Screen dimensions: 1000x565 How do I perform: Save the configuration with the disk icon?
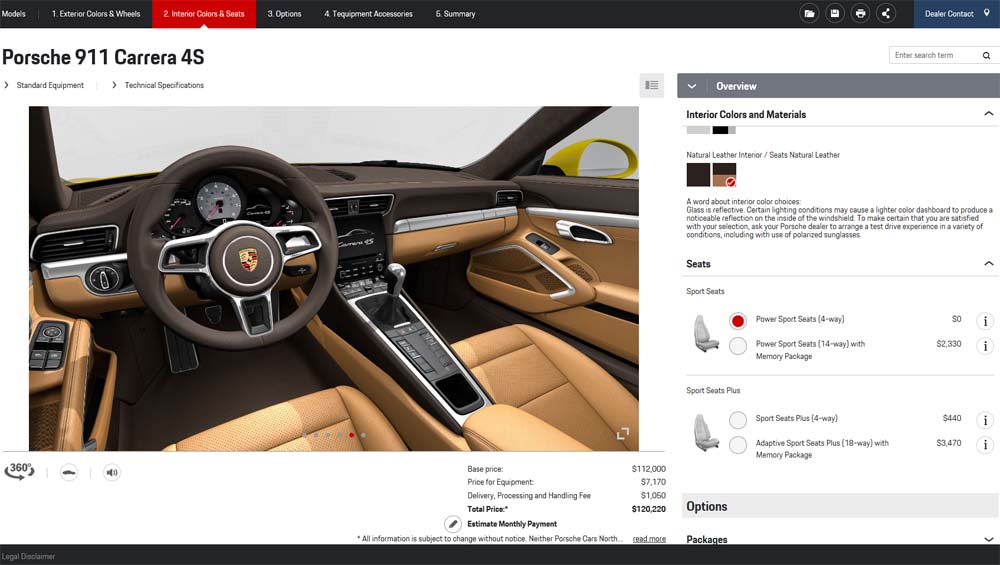tap(835, 14)
